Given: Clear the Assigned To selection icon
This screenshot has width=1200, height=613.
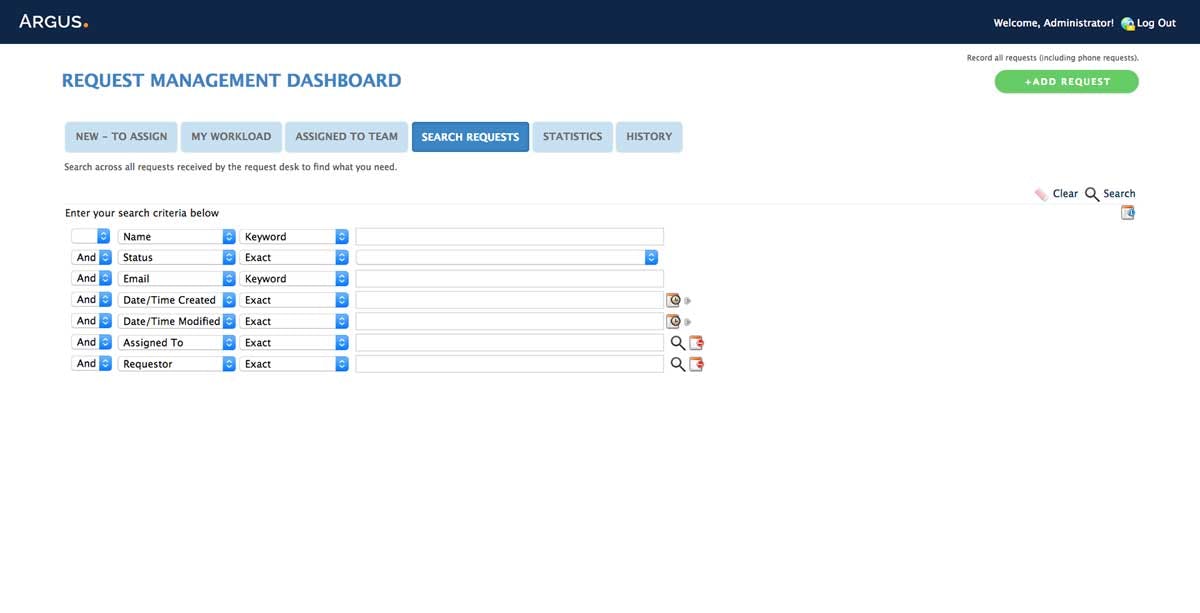Looking at the screenshot, I should pos(695,342).
